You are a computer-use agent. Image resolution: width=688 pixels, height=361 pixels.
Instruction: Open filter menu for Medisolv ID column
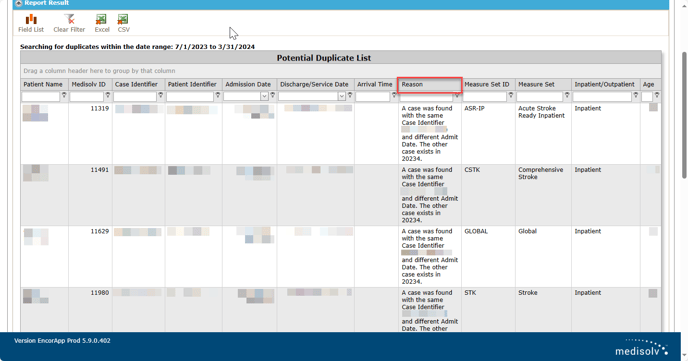coord(108,96)
